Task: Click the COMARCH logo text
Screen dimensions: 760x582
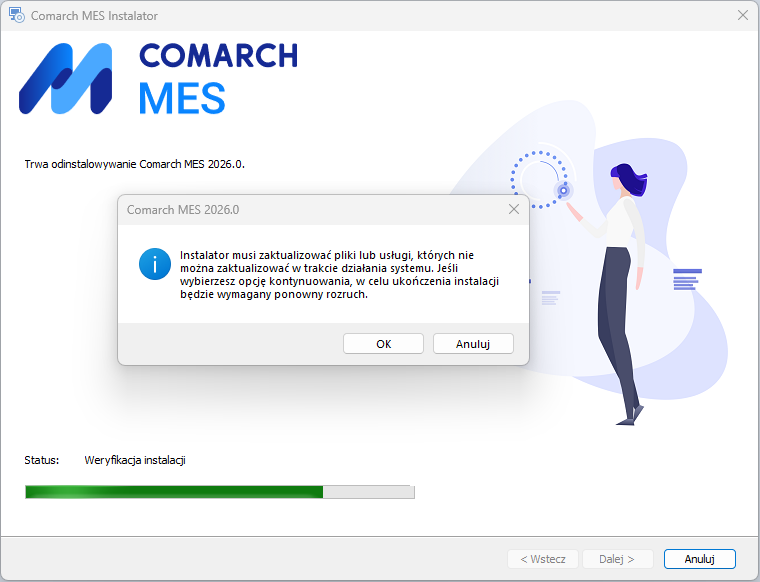Action: (x=219, y=55)
